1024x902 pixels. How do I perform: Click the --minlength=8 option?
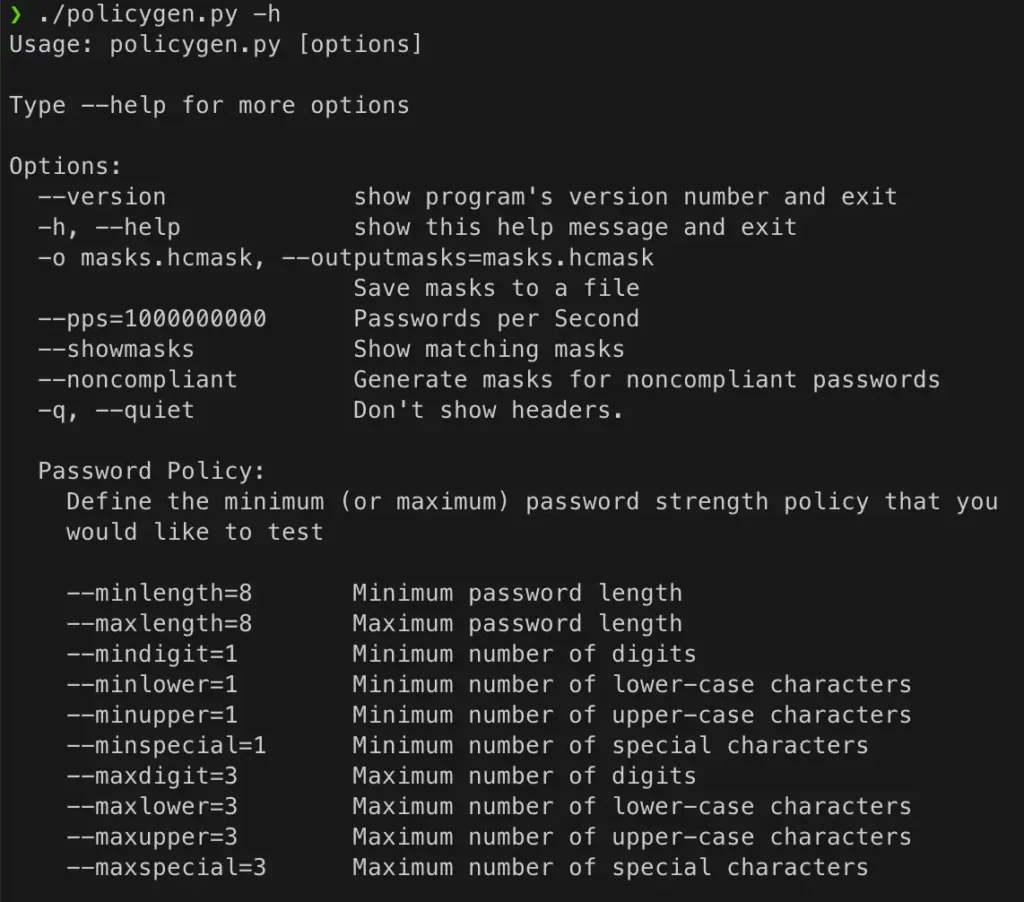[x=159, y=593]
